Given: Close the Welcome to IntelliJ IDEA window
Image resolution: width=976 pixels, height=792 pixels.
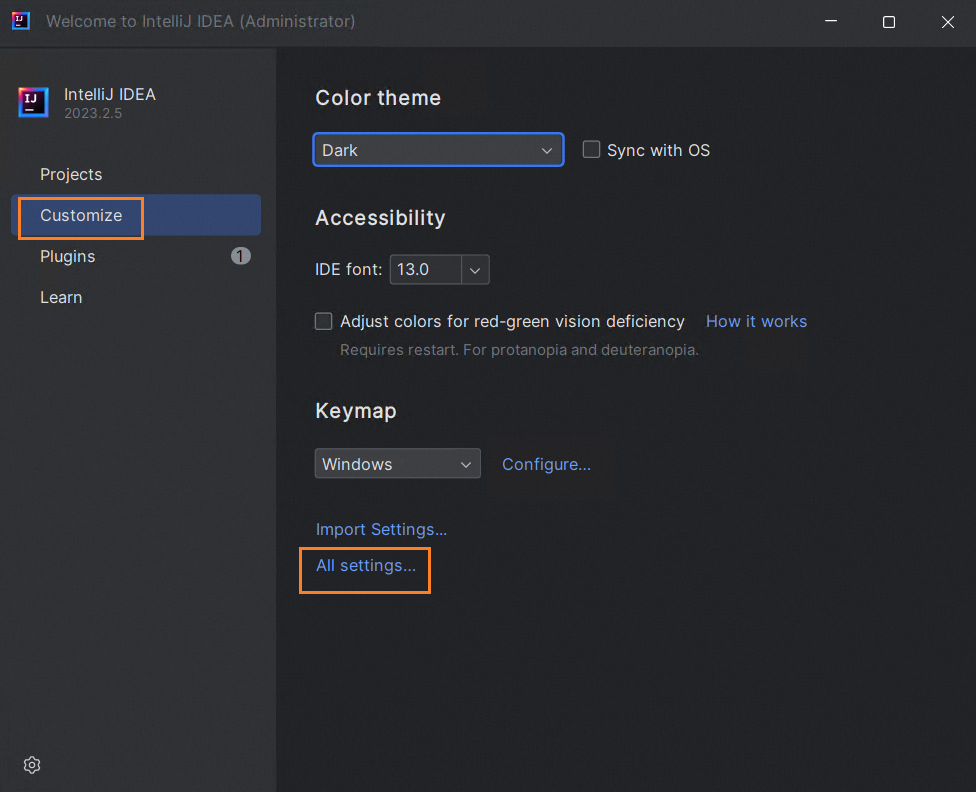Looking at the screenshot, I should coord(947,22).
